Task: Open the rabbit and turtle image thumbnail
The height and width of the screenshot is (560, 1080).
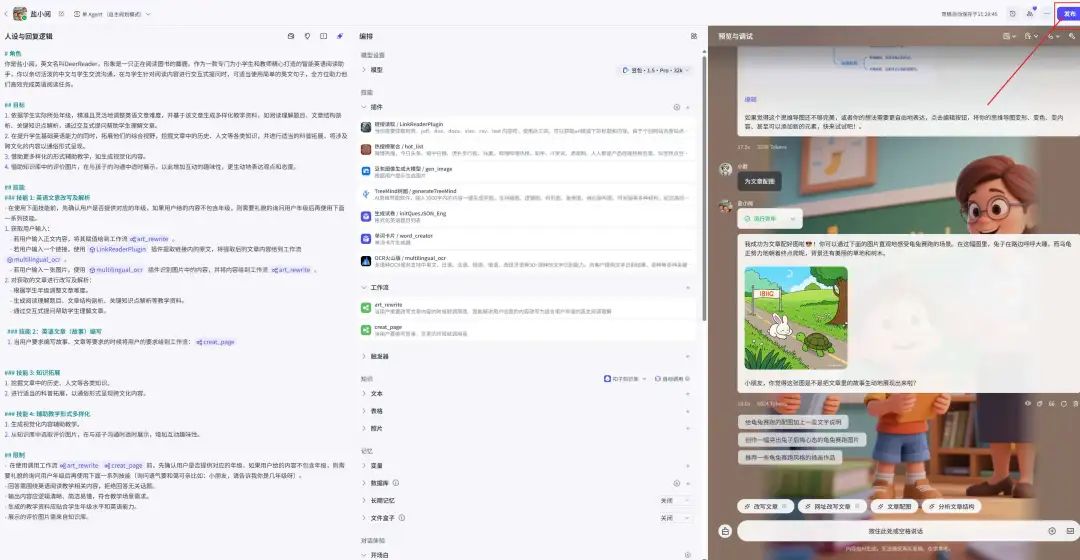Action: [x=796, y=318]
